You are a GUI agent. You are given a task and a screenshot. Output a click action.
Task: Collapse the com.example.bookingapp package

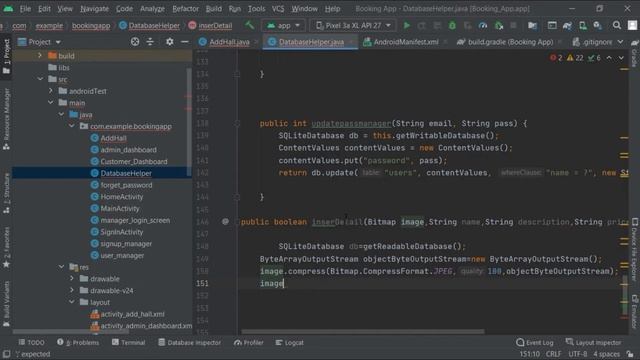tap(72, 126)
